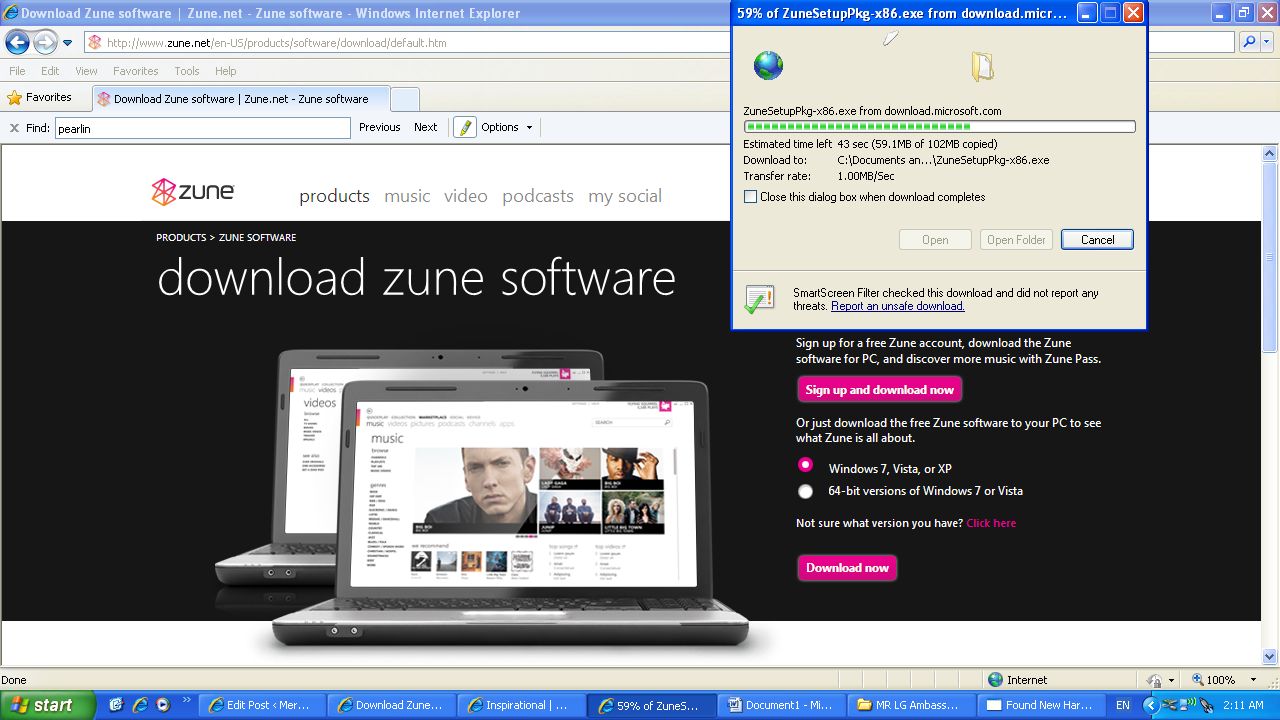Click the 'Click here' version link

point(991,523)
